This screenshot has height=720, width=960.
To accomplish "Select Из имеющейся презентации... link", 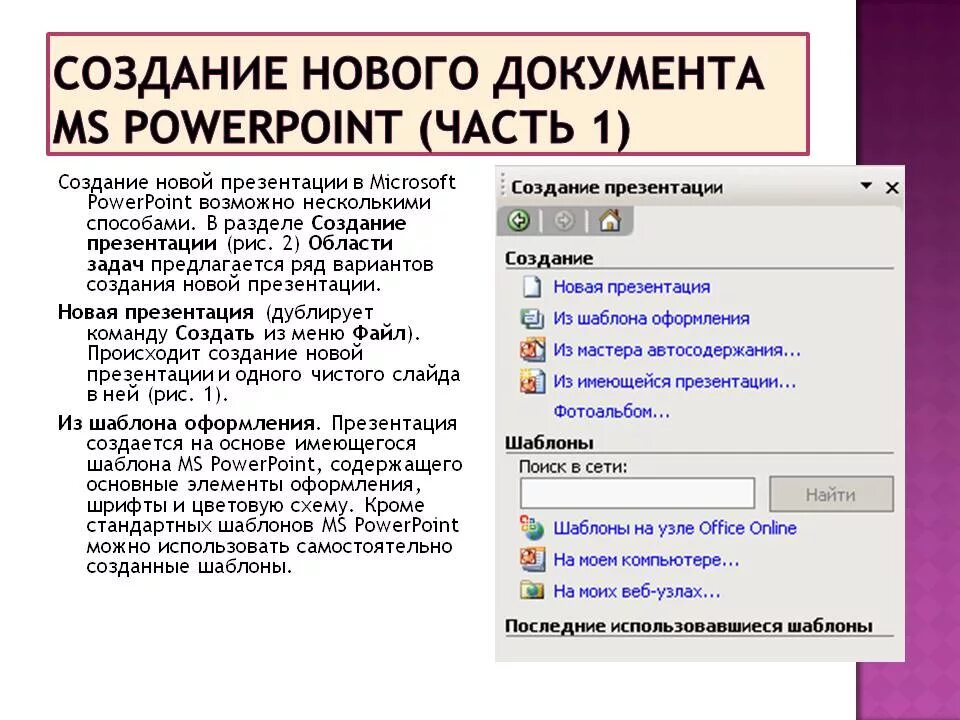I will [675, 381].
